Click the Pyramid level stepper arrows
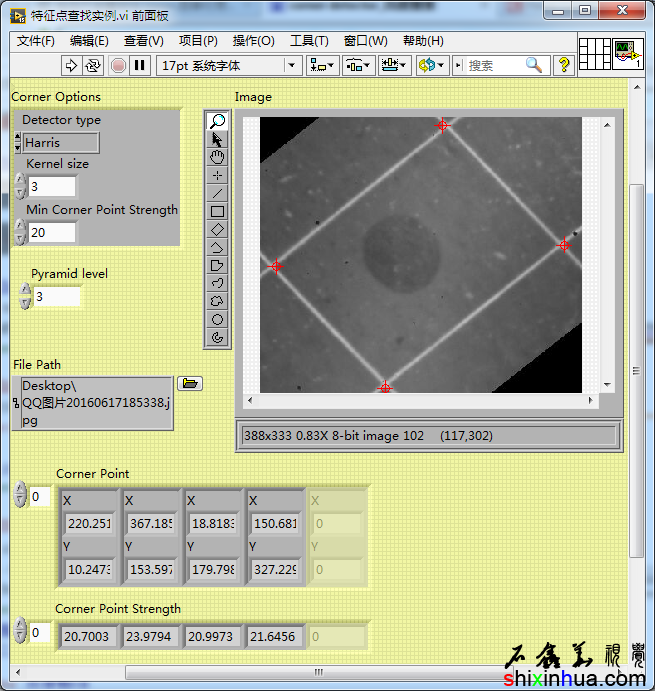This screenshot has width=655, height=691. [x=26, y=297]
